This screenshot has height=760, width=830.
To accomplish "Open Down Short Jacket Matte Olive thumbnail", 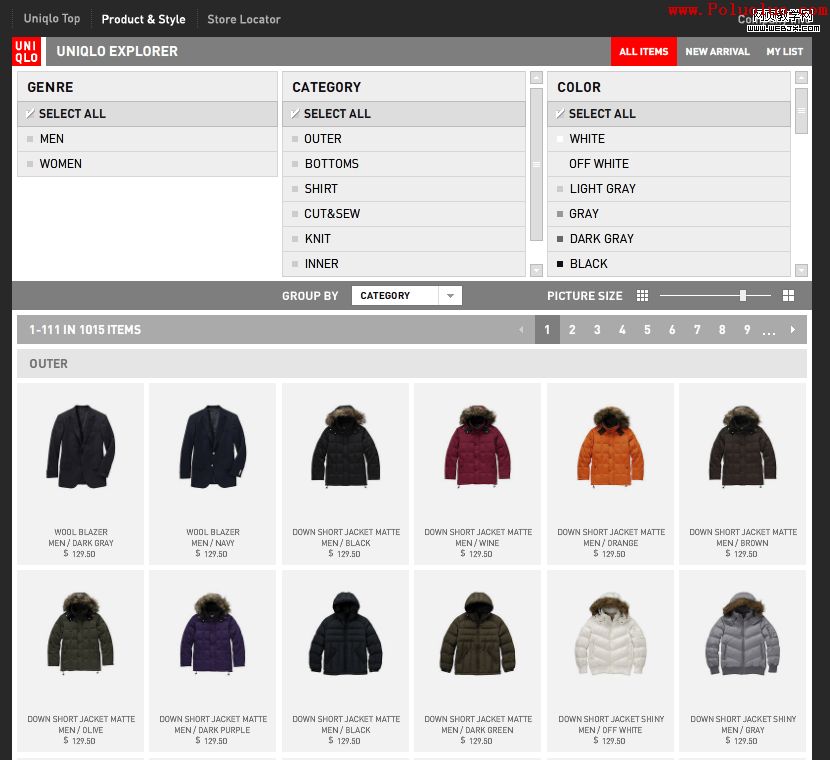I will pos(80,661).
